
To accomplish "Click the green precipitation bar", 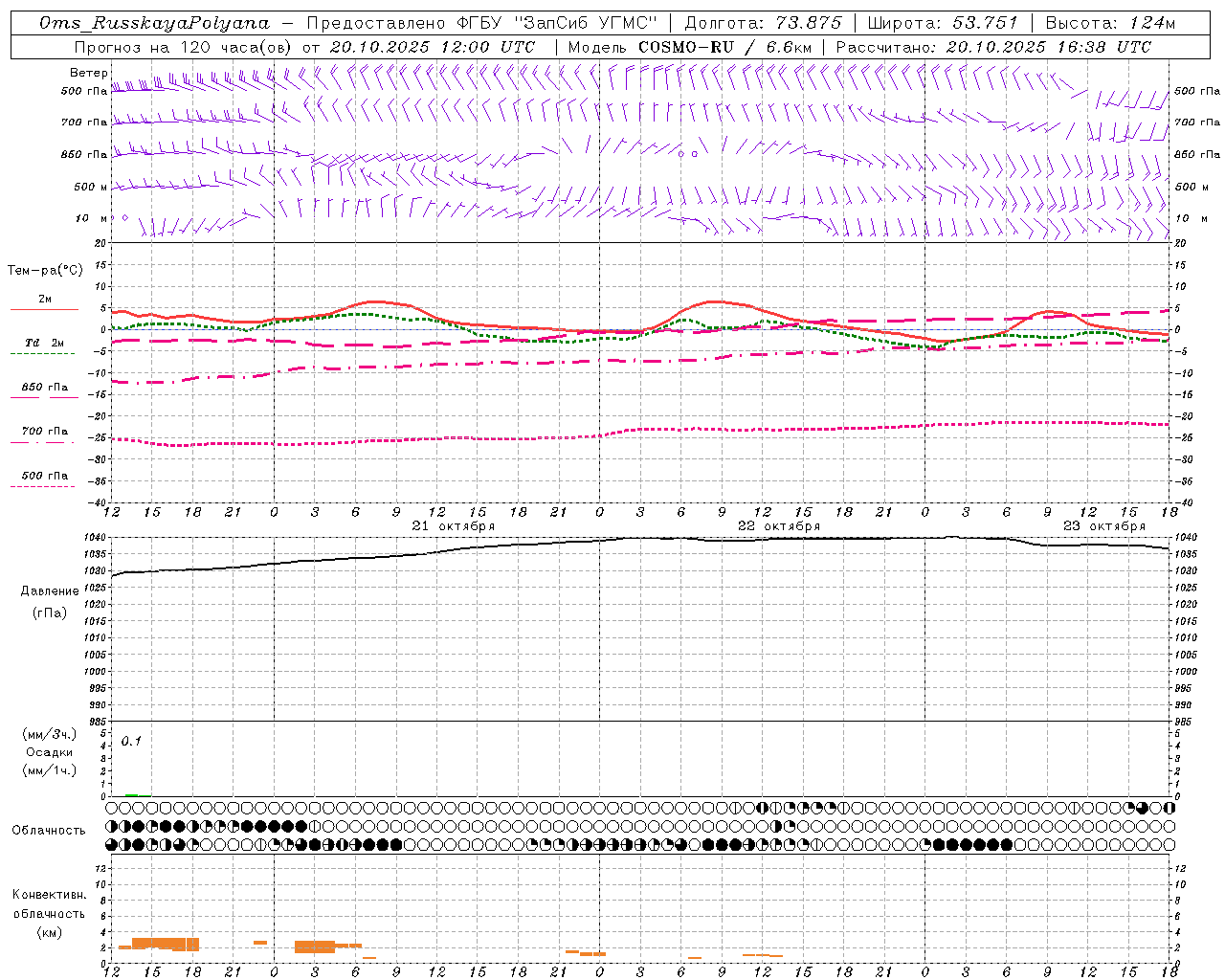I will 131,794.
